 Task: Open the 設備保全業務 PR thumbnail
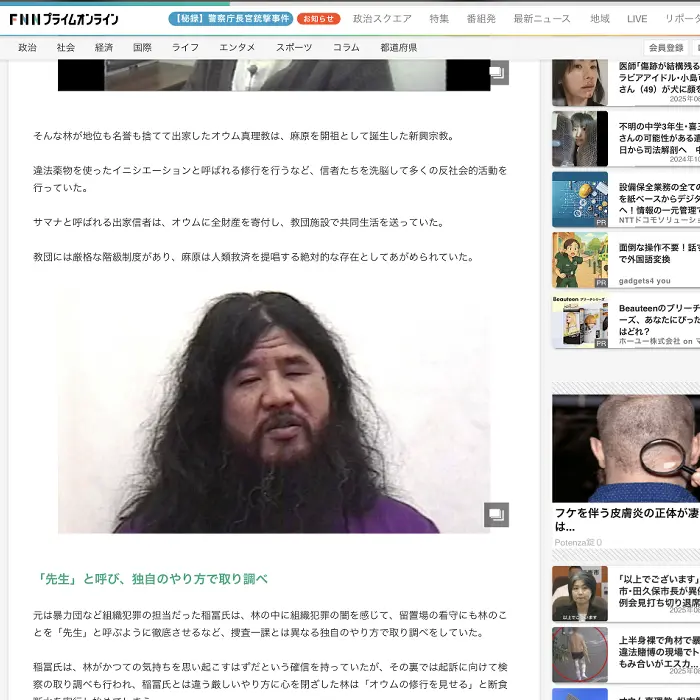(x=579, y=200)
